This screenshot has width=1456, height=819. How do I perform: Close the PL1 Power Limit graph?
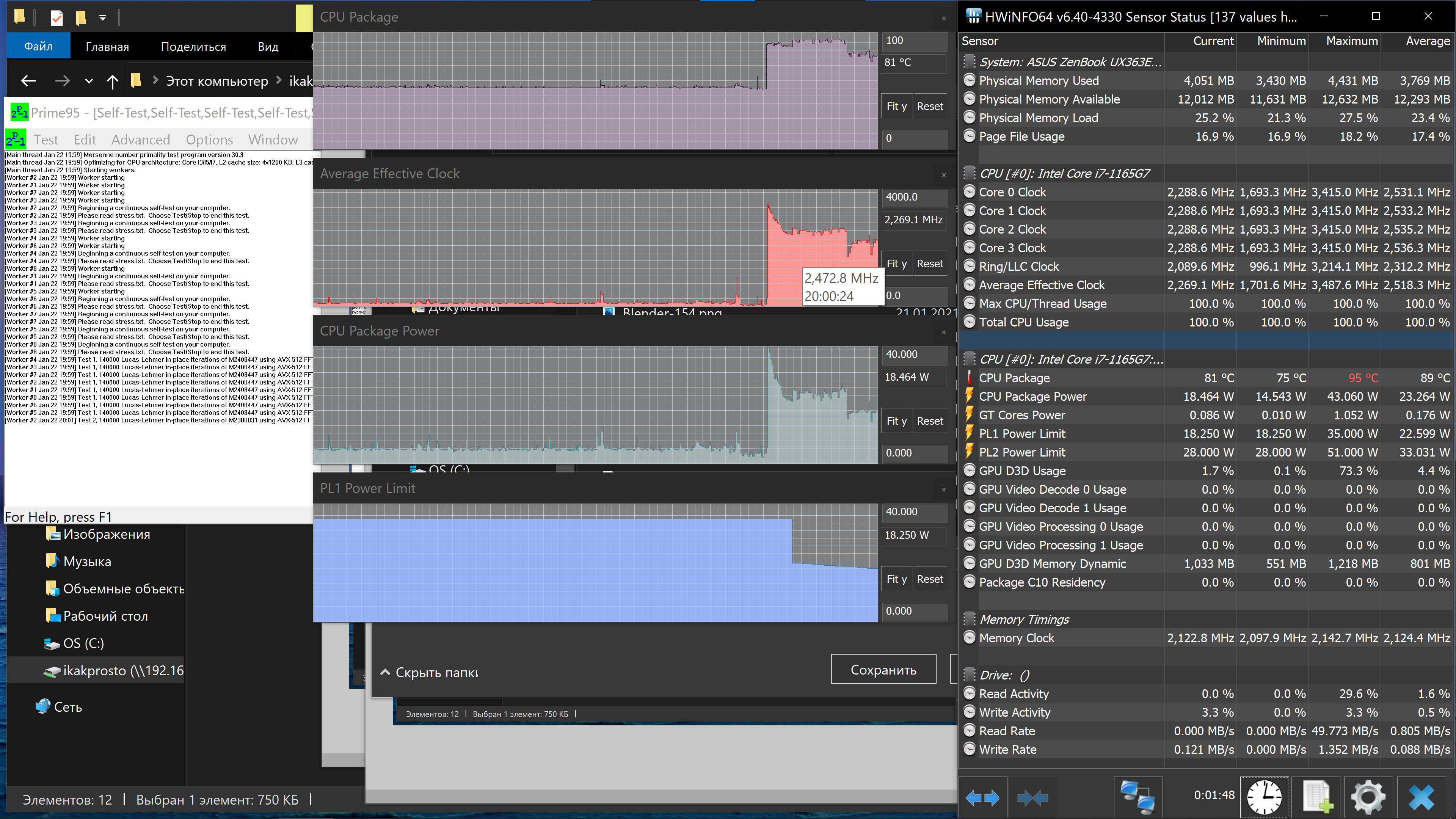(x=943, y=490)
